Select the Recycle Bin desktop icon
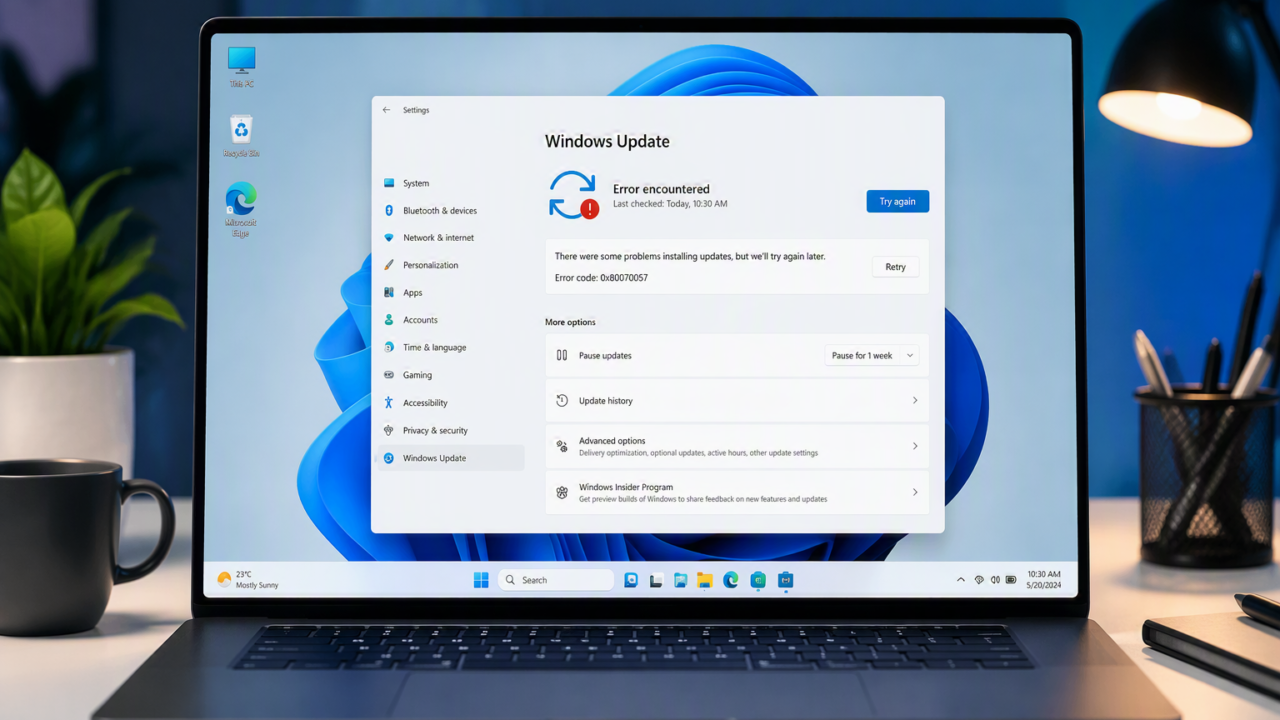Screen dimensions: 1280x720 click(241, 136)
